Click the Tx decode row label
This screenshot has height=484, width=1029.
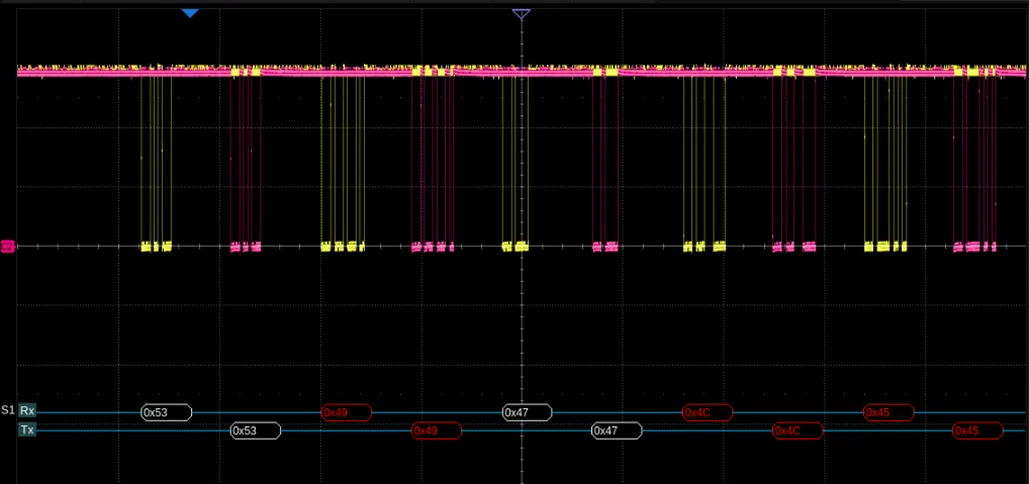[27, 430]
